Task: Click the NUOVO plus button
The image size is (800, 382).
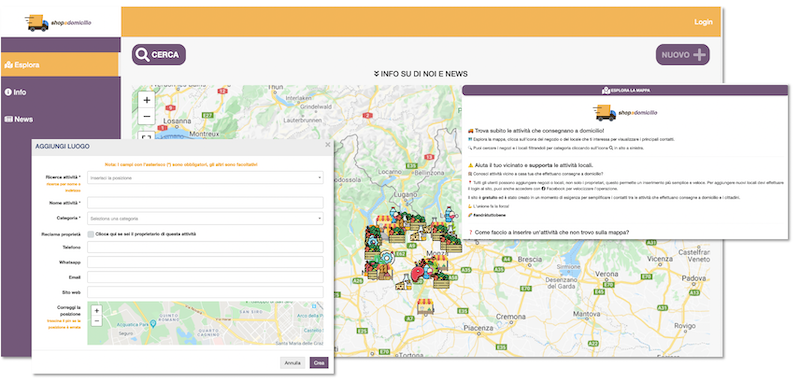Action: pos(682,55)
